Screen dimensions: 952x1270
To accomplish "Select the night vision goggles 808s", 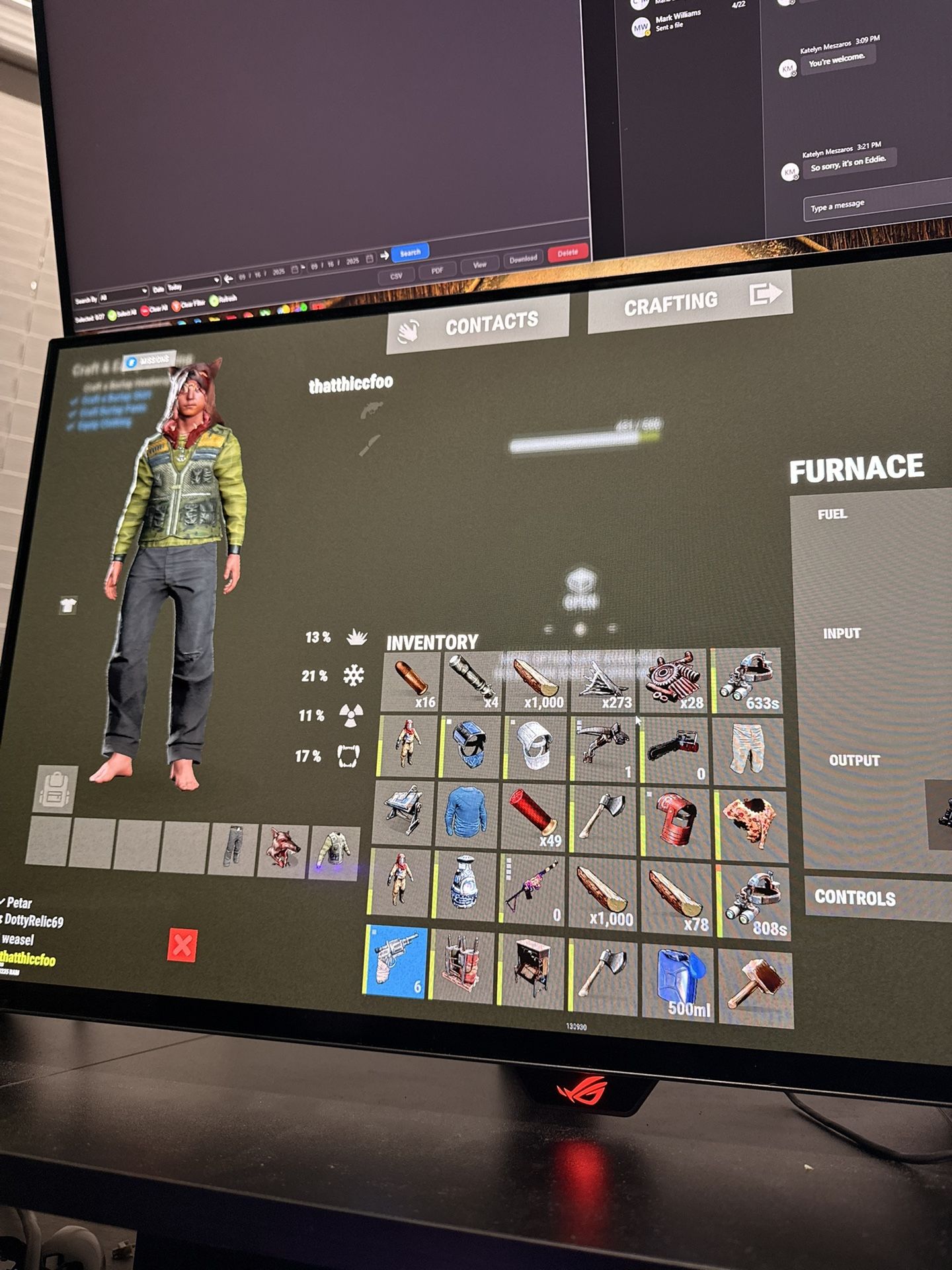I will [x=754, y=903].
